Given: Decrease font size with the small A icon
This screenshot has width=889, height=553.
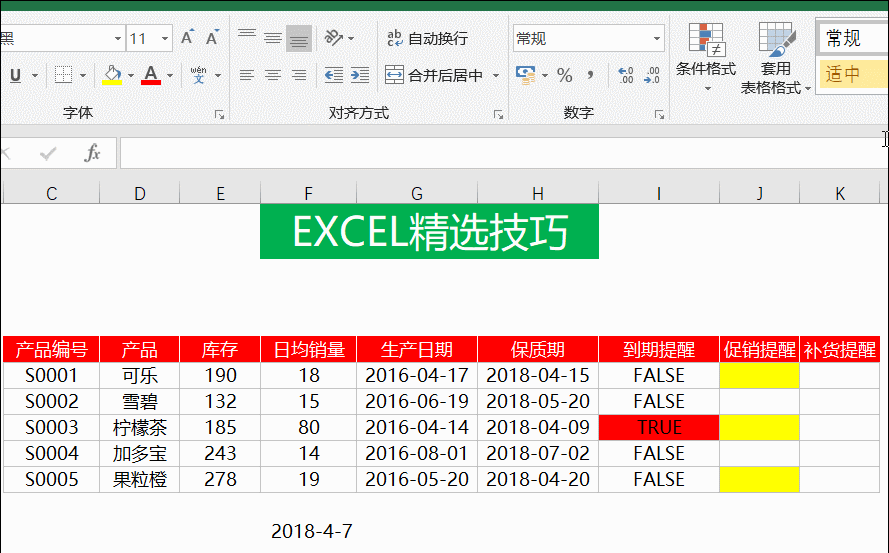Looking at the screenshot, I should pyautogui.click(x=212, y=38).
